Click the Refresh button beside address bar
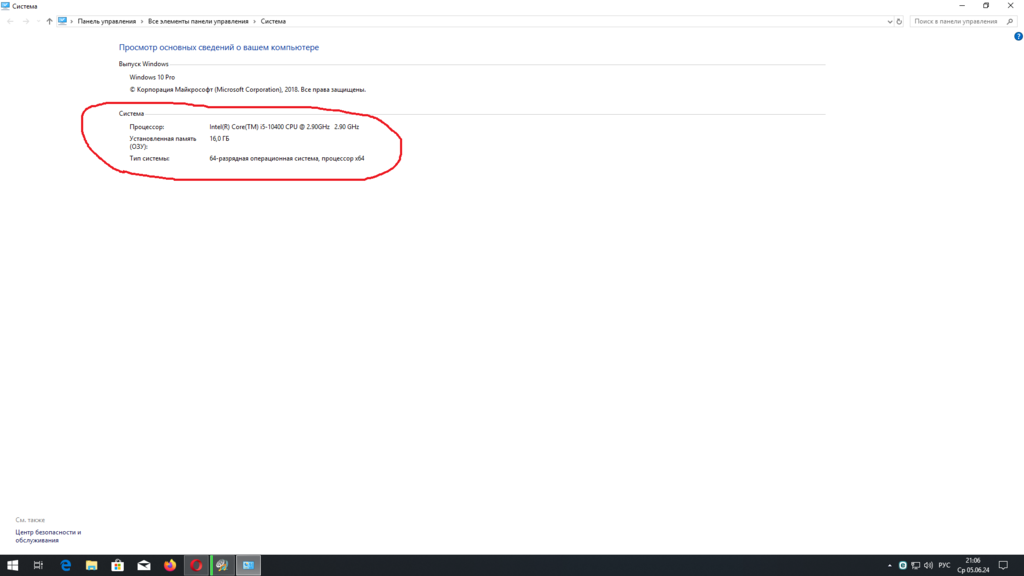Screen dimensions: 1024x576 (899, 21)
